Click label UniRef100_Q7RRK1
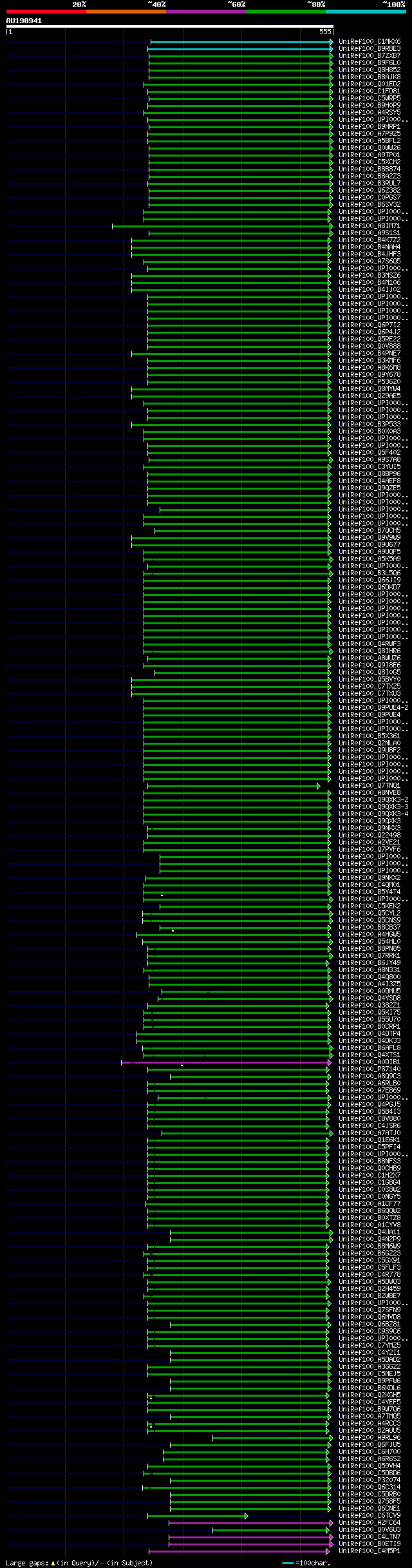 [370, 956]
